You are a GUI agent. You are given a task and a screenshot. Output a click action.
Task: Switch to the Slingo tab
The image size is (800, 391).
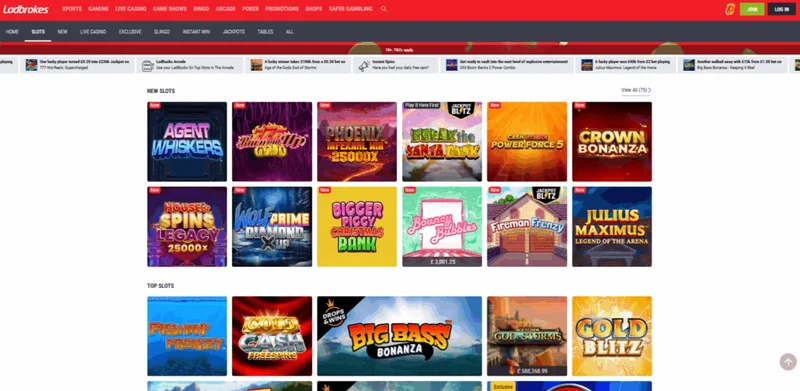click(162, 32)
